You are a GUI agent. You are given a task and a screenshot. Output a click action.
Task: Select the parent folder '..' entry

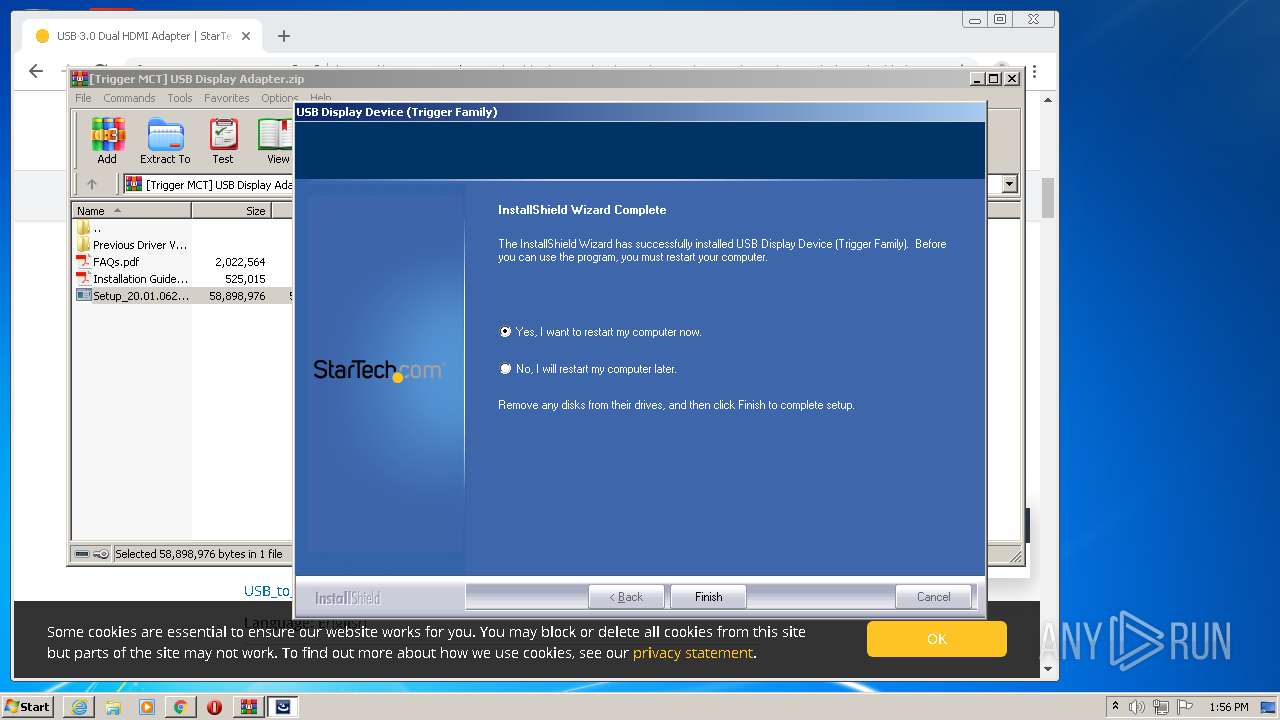tap(97, 228)
